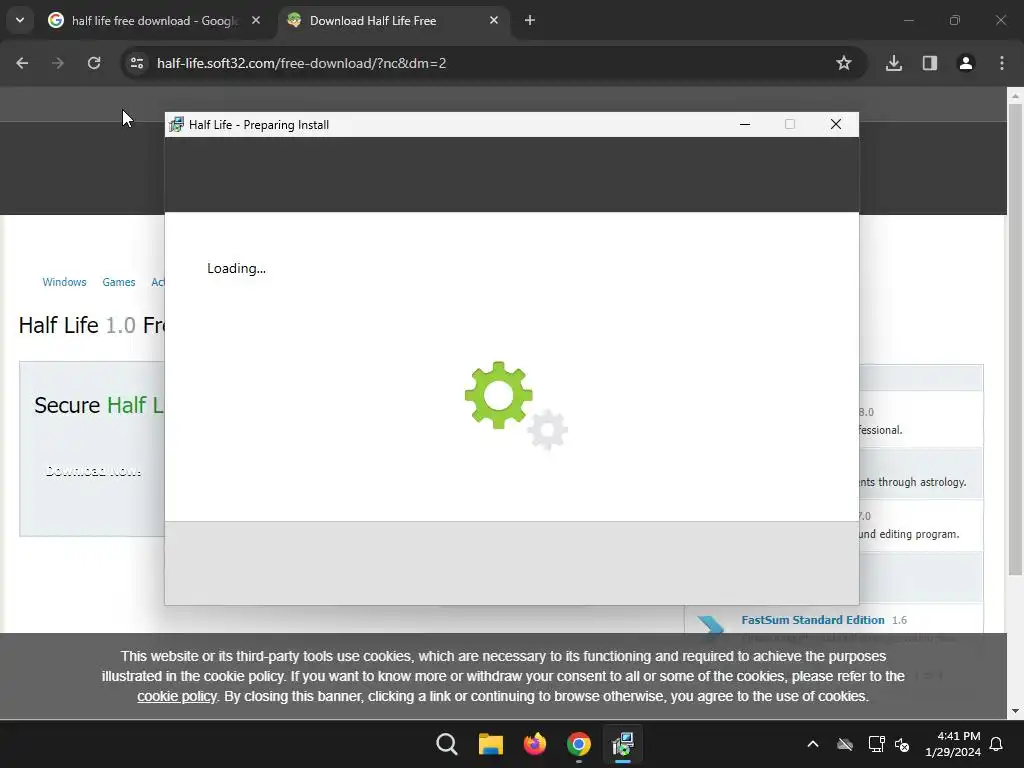Click the browser forward arrow
1024x768 pixels.
click(58, 63)
